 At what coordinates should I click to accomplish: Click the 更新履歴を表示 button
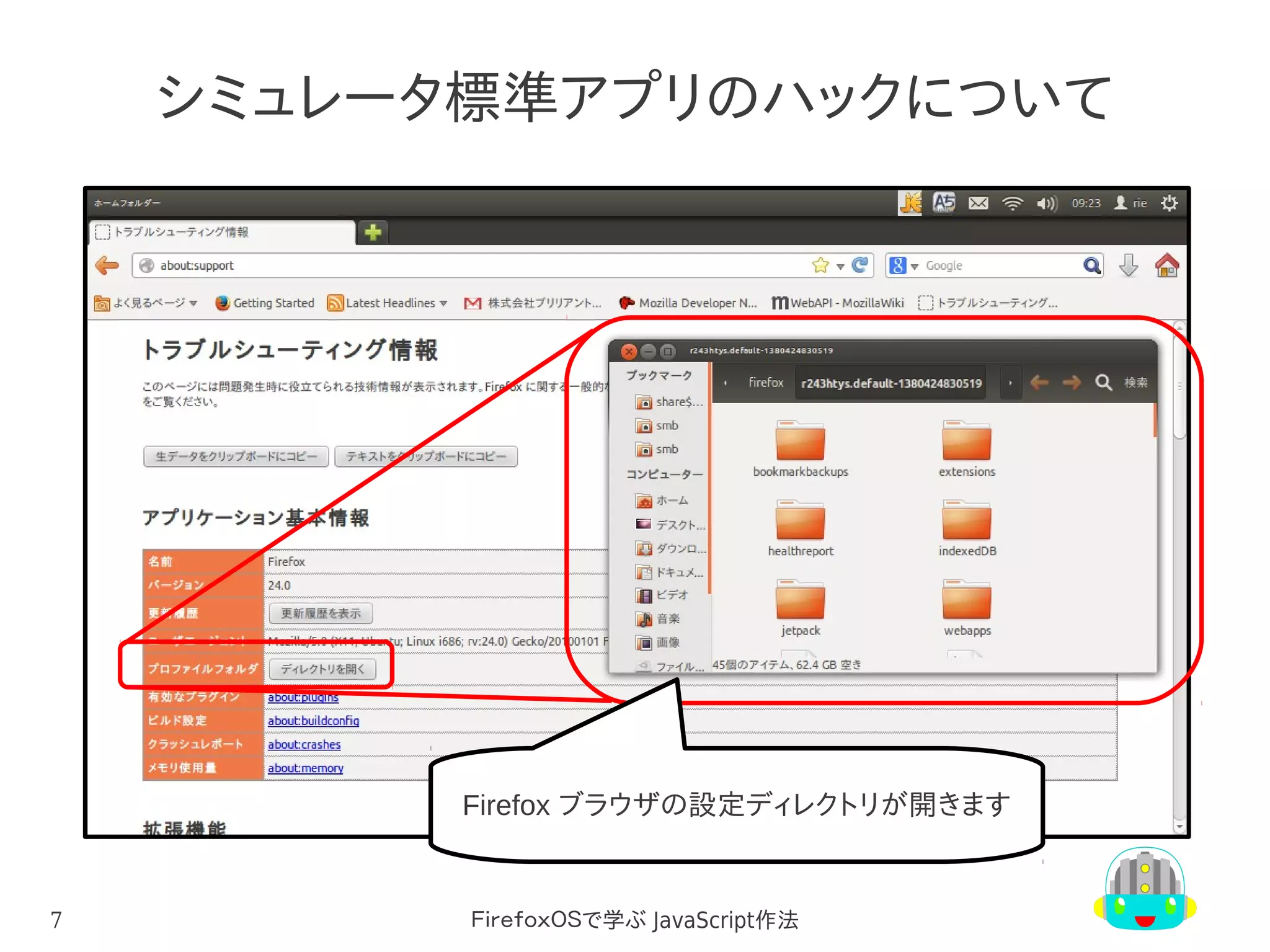pos(321,613)
